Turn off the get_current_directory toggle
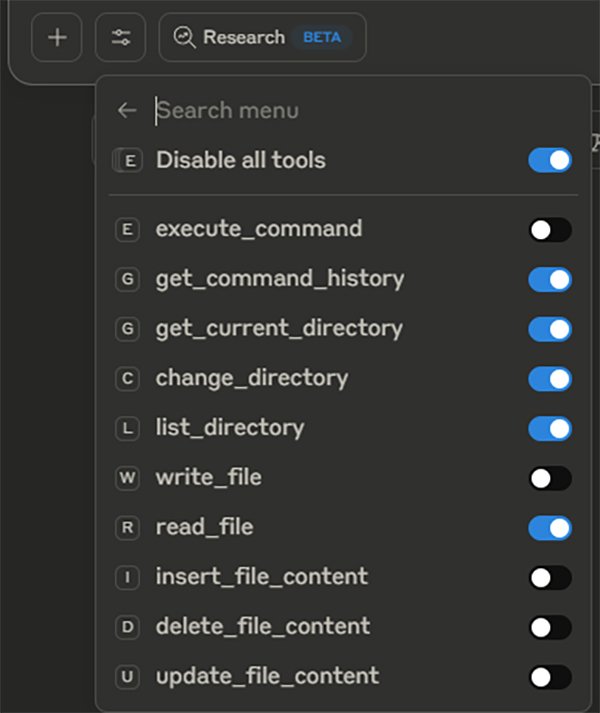Screen dimensions: 600x713 550,329
